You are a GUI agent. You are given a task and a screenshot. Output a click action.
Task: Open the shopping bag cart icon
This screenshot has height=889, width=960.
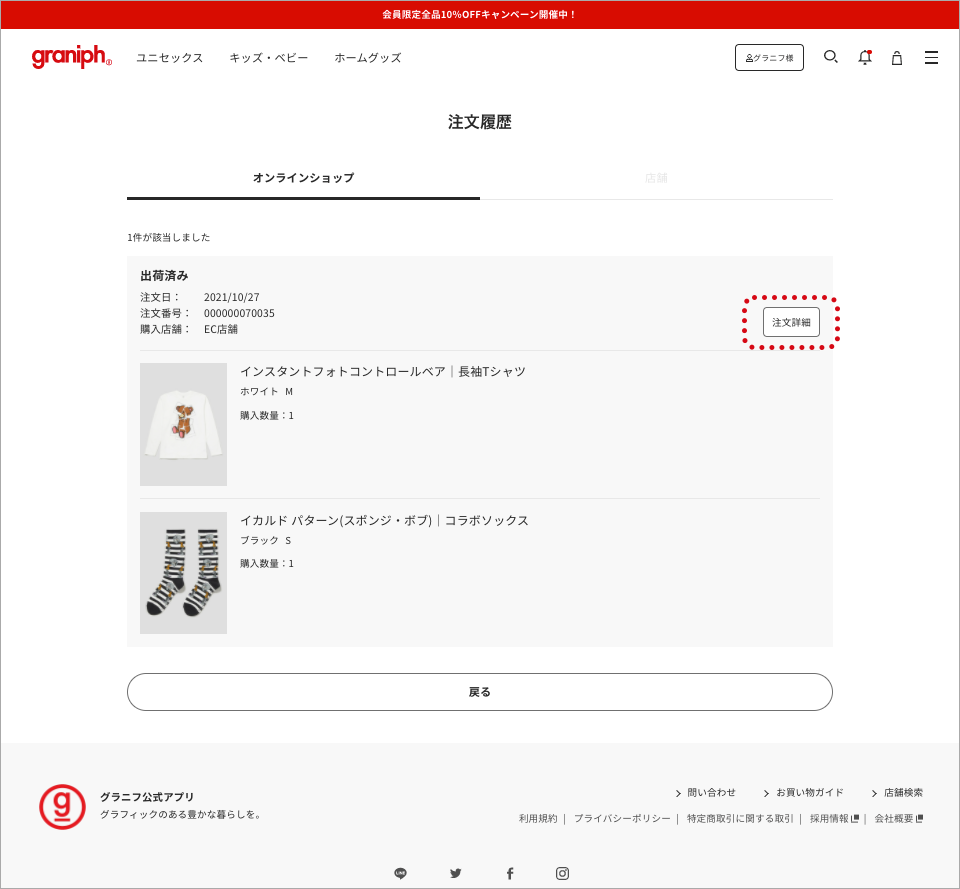coord(897,58)
